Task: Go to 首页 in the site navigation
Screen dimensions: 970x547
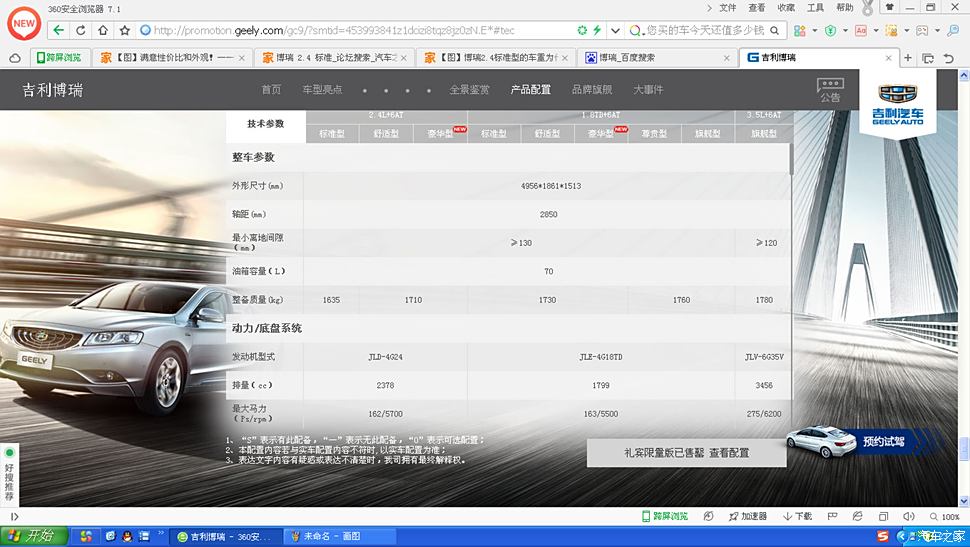Action: pyautogui.click(x=271, y=90)
